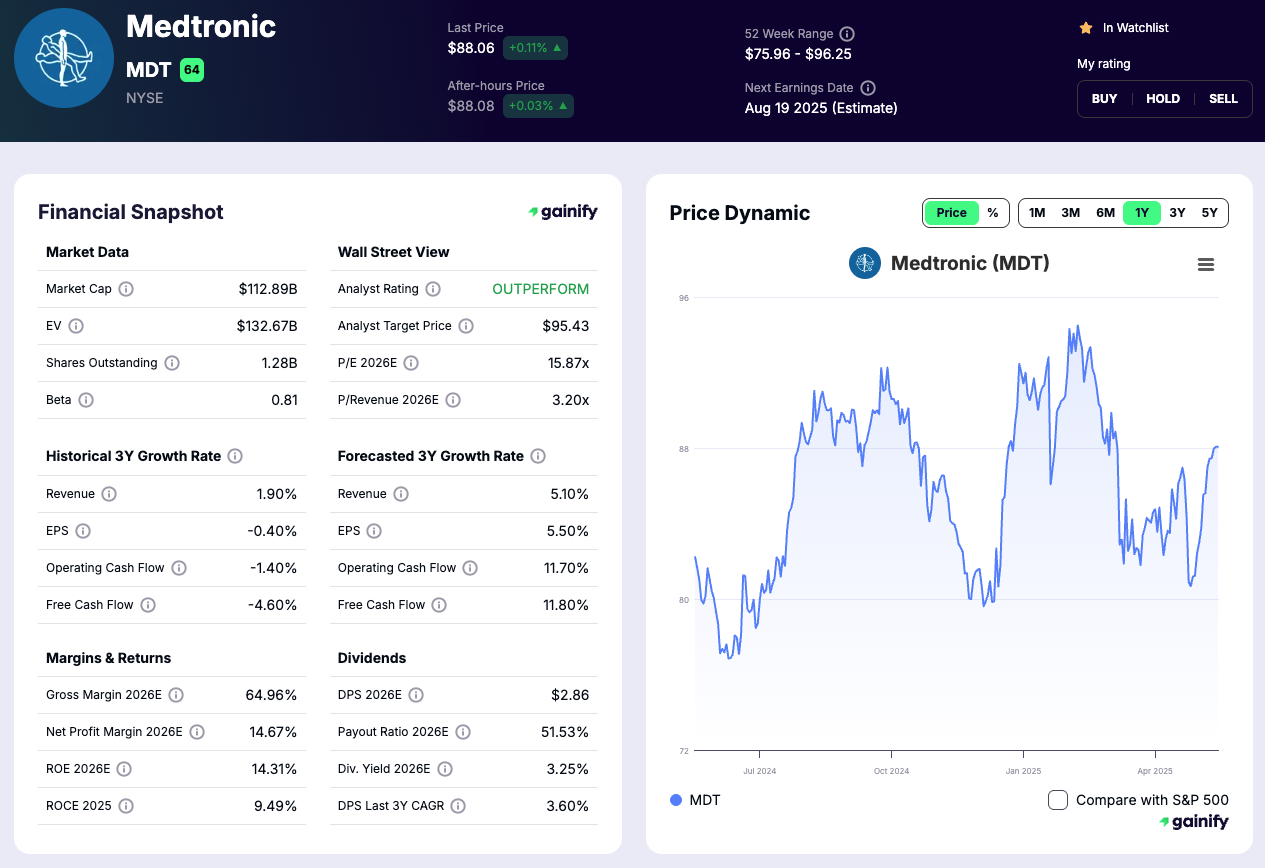Click the $2.86 DPS value

[x=570, y=695]
